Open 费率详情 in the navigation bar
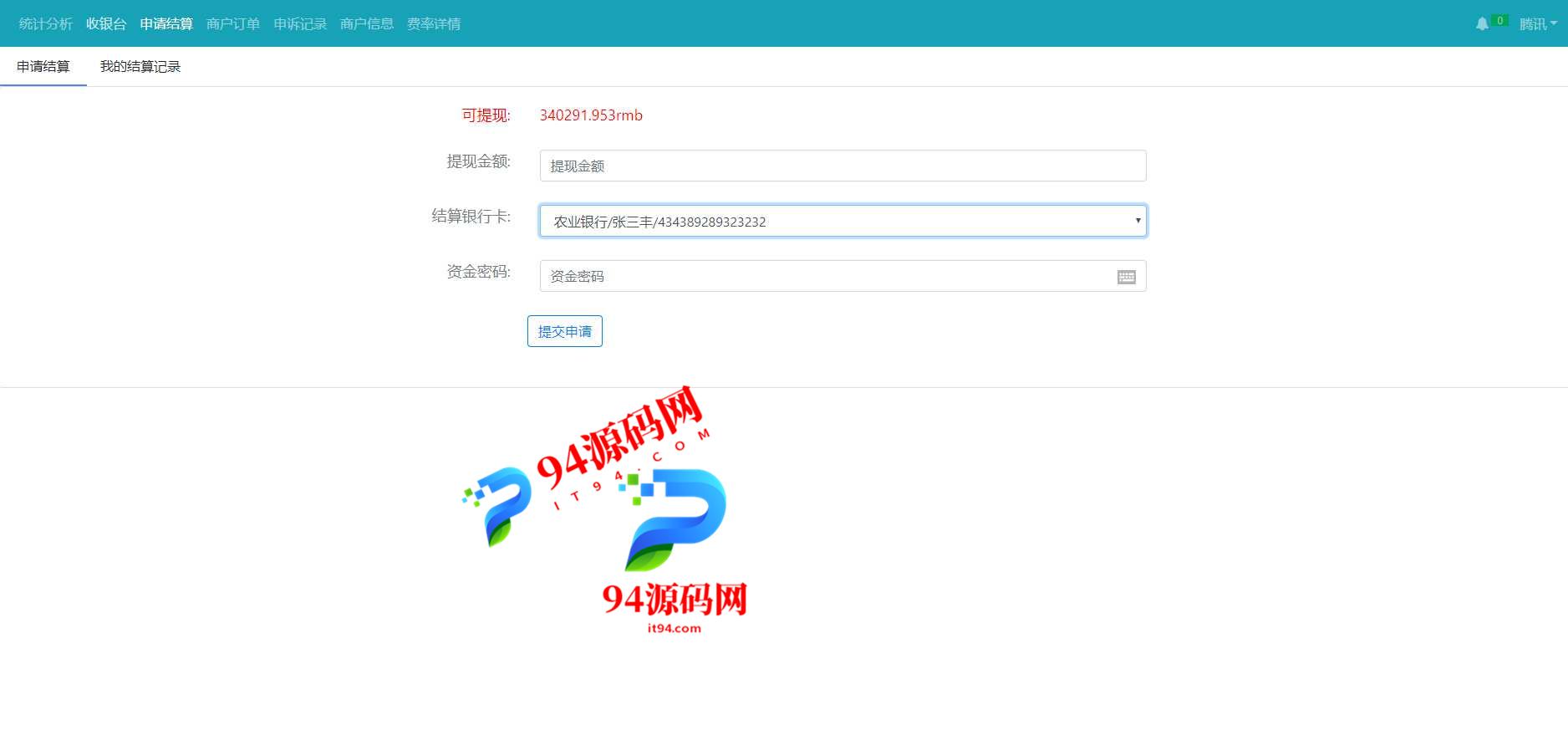This screenshot has height=730, width=1568. coord(434,23)
